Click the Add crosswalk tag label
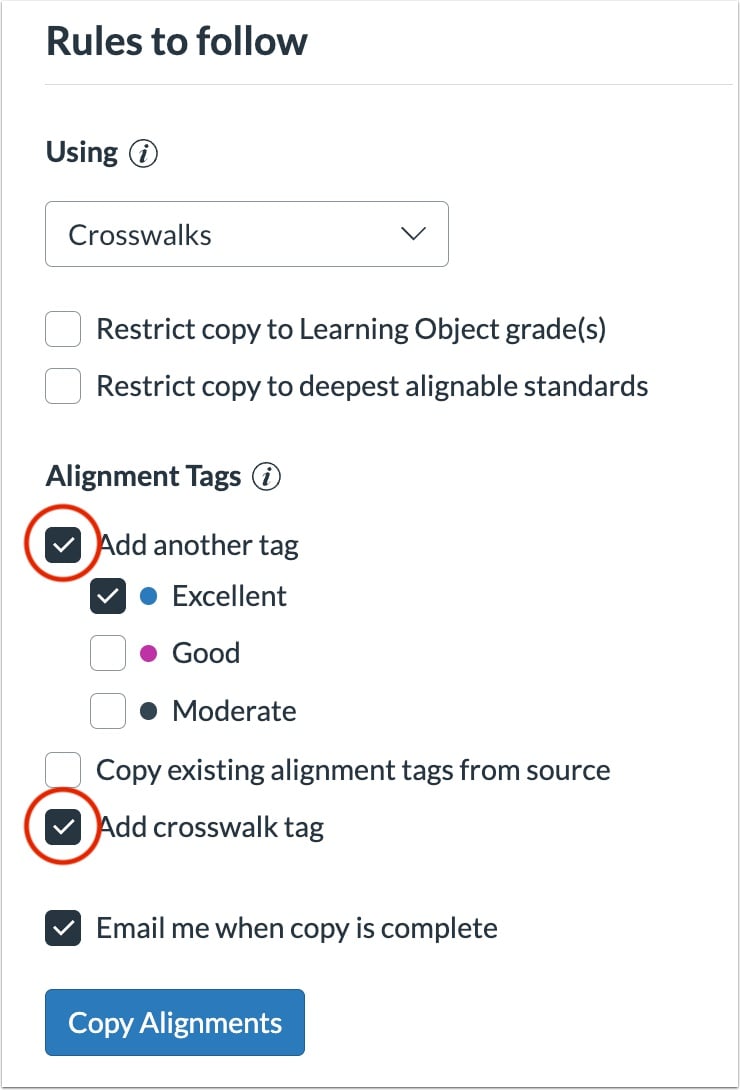This screenshot has height=1090, width=740. [x=211, y=828]
